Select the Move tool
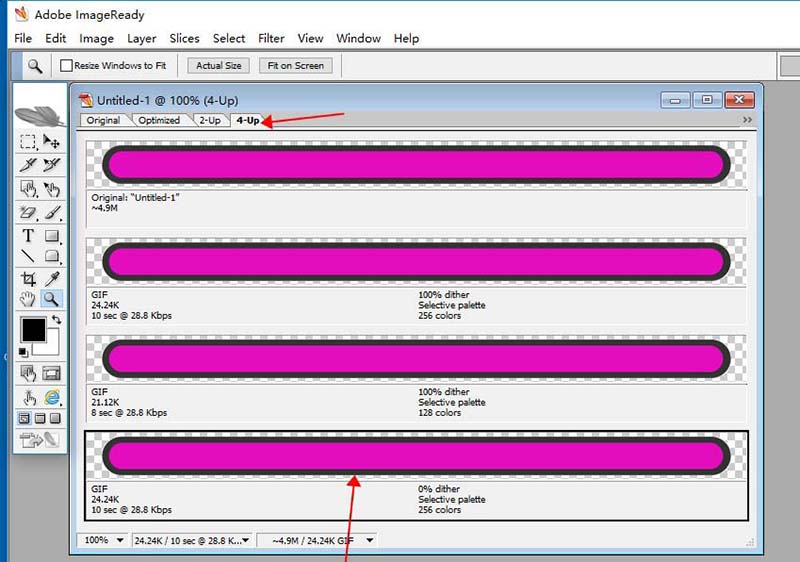 [51, 141]
